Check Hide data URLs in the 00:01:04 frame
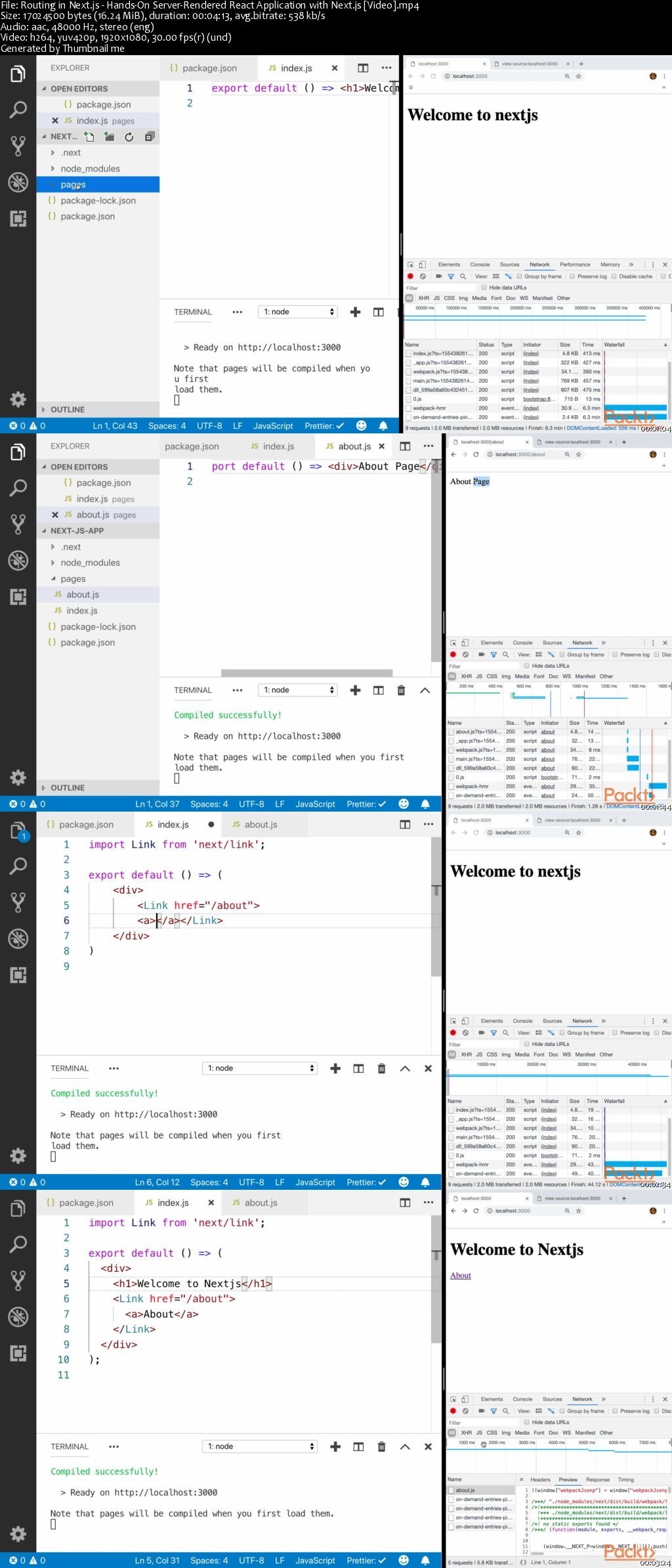 tap(484, 288)
